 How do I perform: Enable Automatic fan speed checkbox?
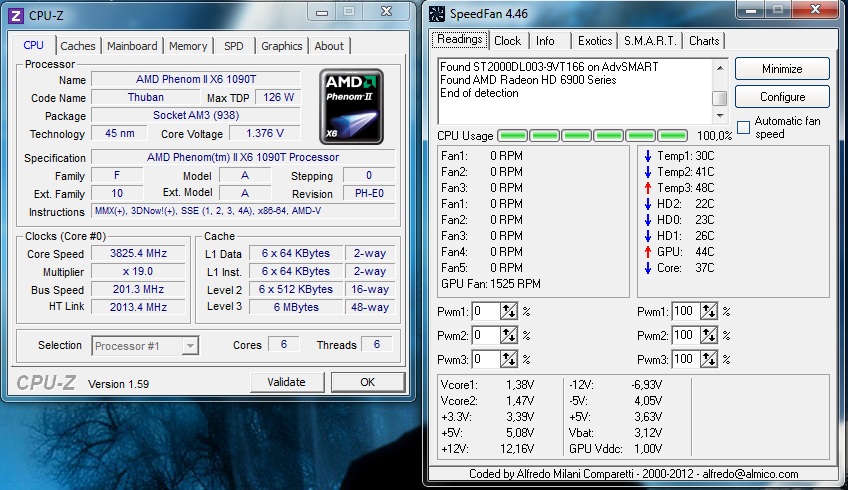[x=744, y=128]
